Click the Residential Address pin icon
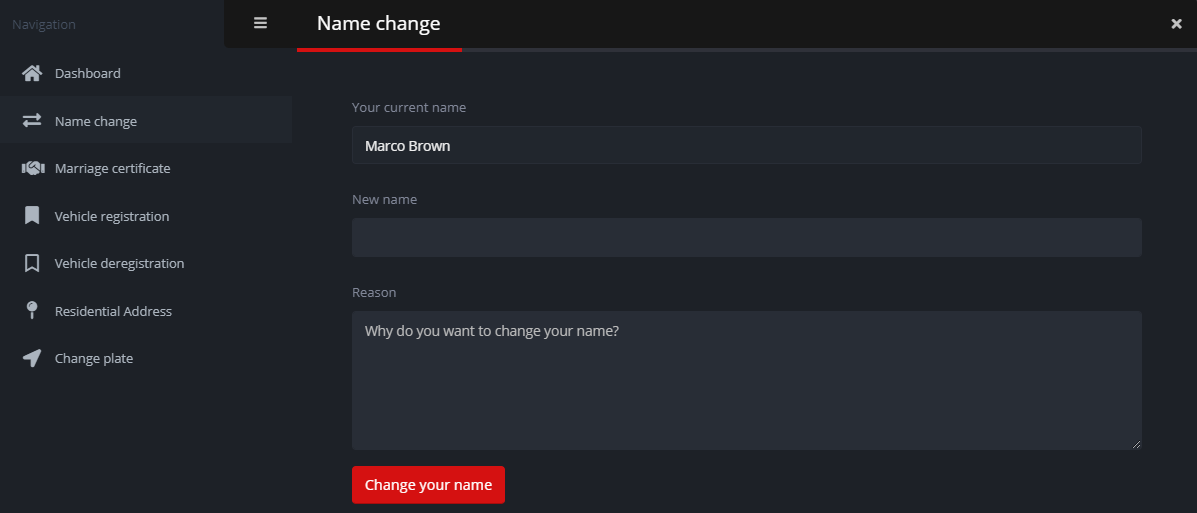1197x513 pixels. [32, 311]
